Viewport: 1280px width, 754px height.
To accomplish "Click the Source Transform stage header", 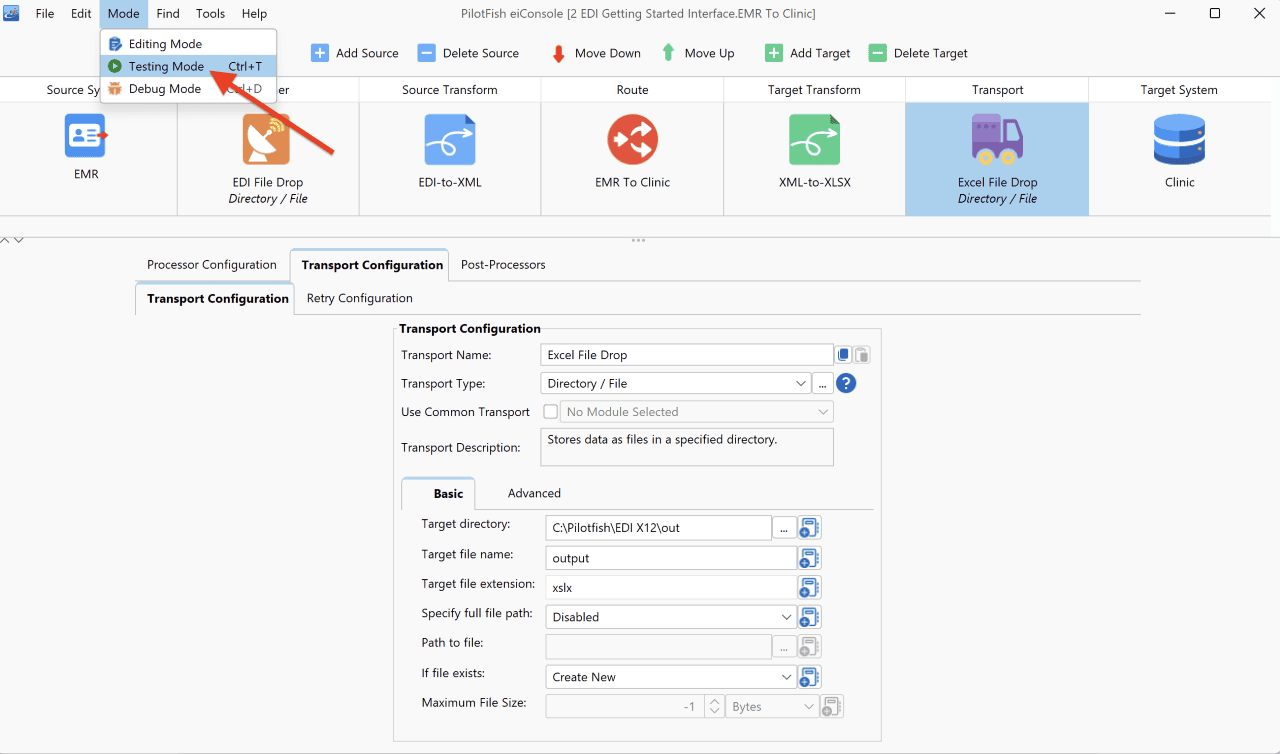I will [450, 90].
